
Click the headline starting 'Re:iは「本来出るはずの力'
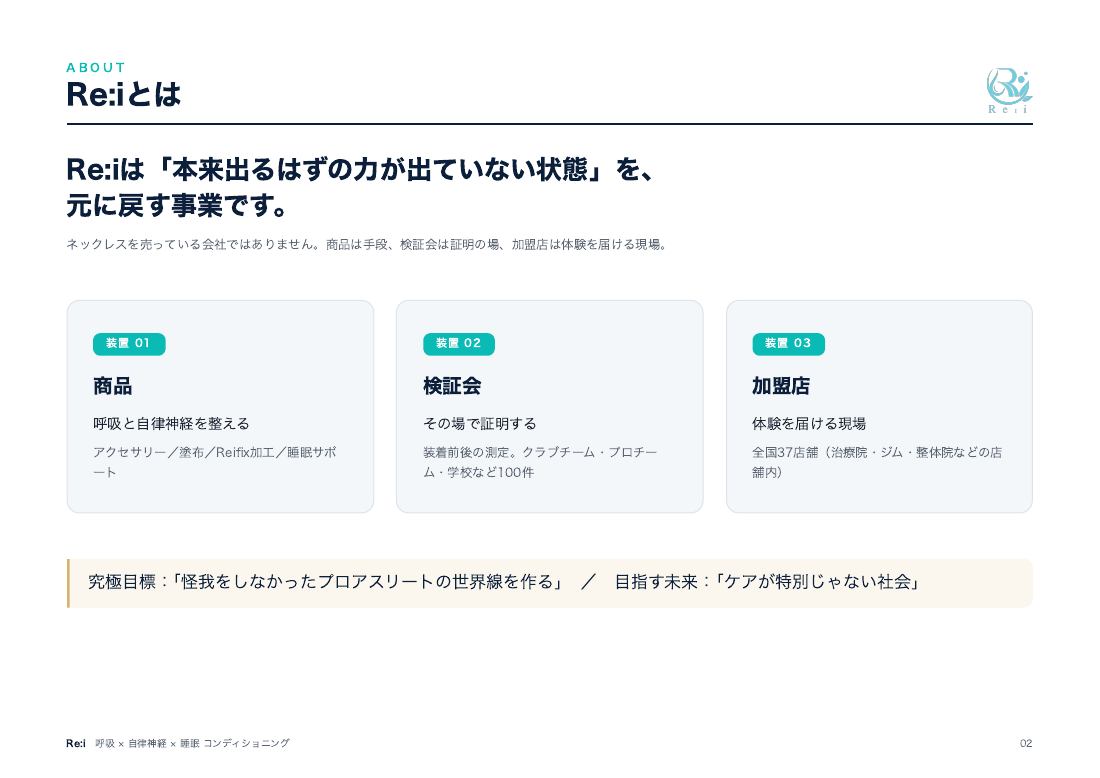(360, 170)
